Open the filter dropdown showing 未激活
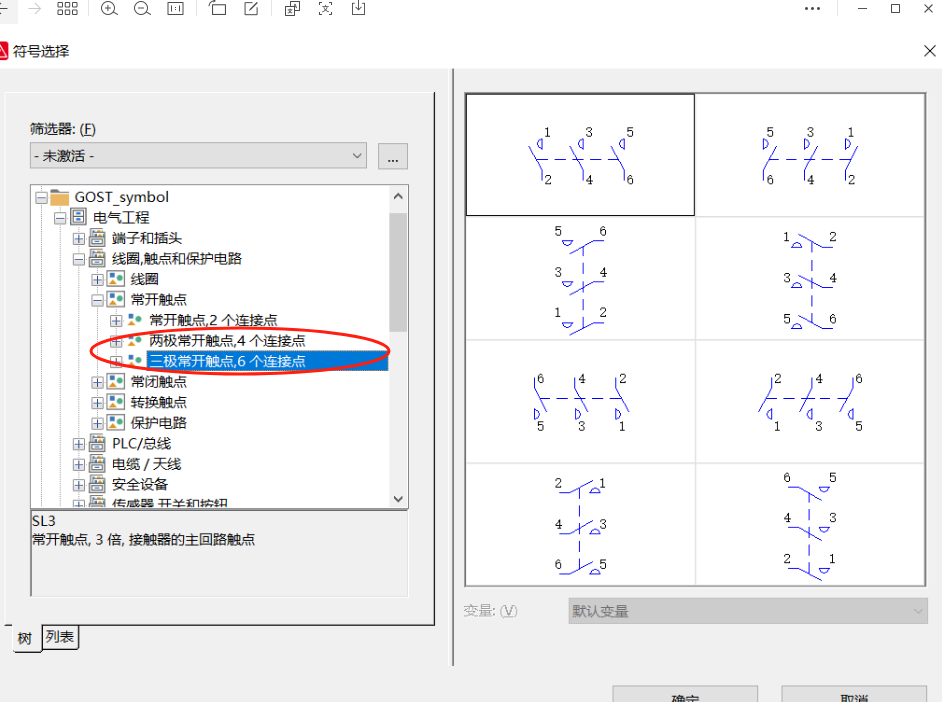The width and height of the screenshot is (942, 702). [198, 156]
